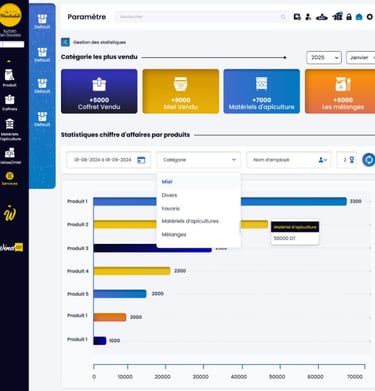The width and height of the screenshot is (375, 391).
Task: Open the Produit section in the sidebar
Action: click(x=9, y=78)
